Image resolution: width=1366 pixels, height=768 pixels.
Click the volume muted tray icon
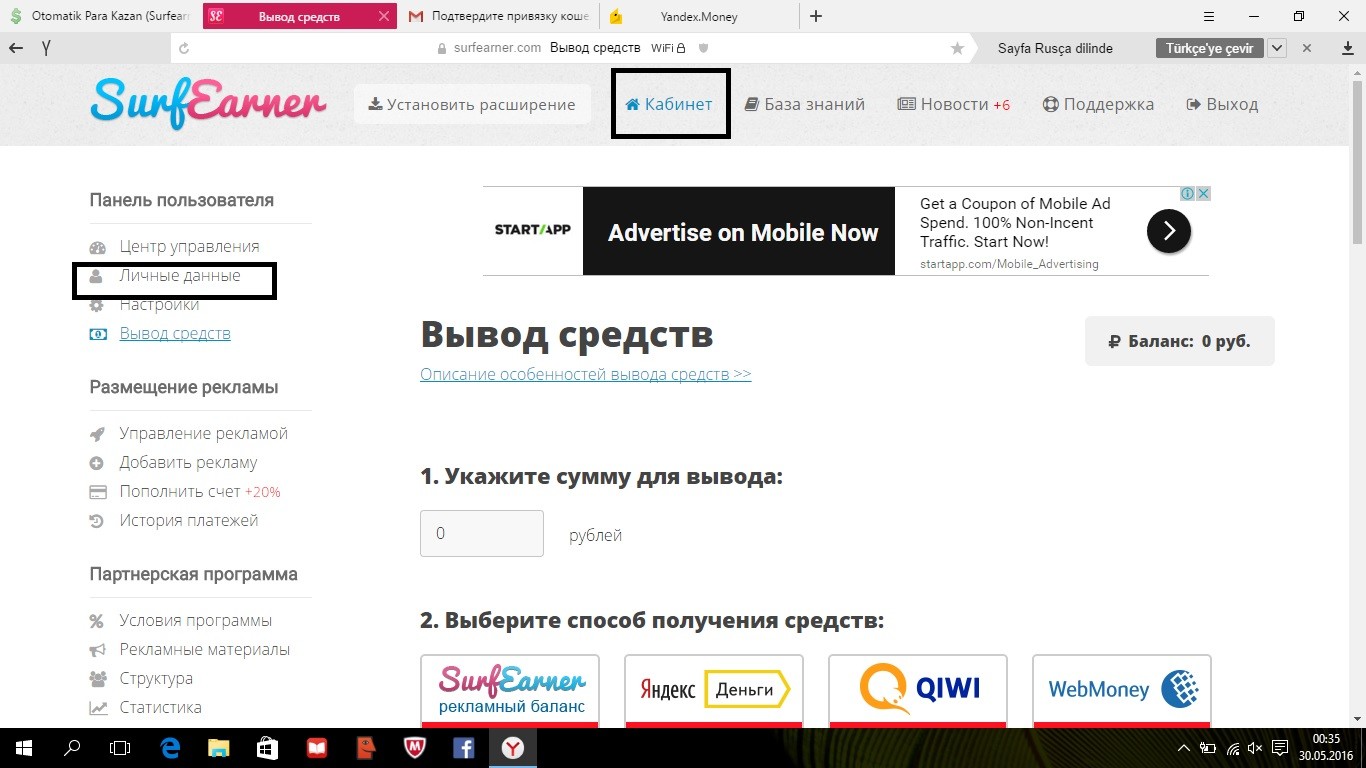tap(1256, 747)
